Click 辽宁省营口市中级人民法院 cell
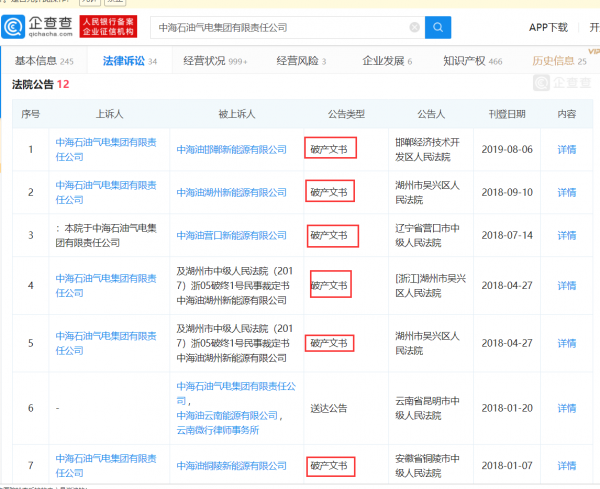The height and width of the screenshot is (489, 600). click(427, 235)
